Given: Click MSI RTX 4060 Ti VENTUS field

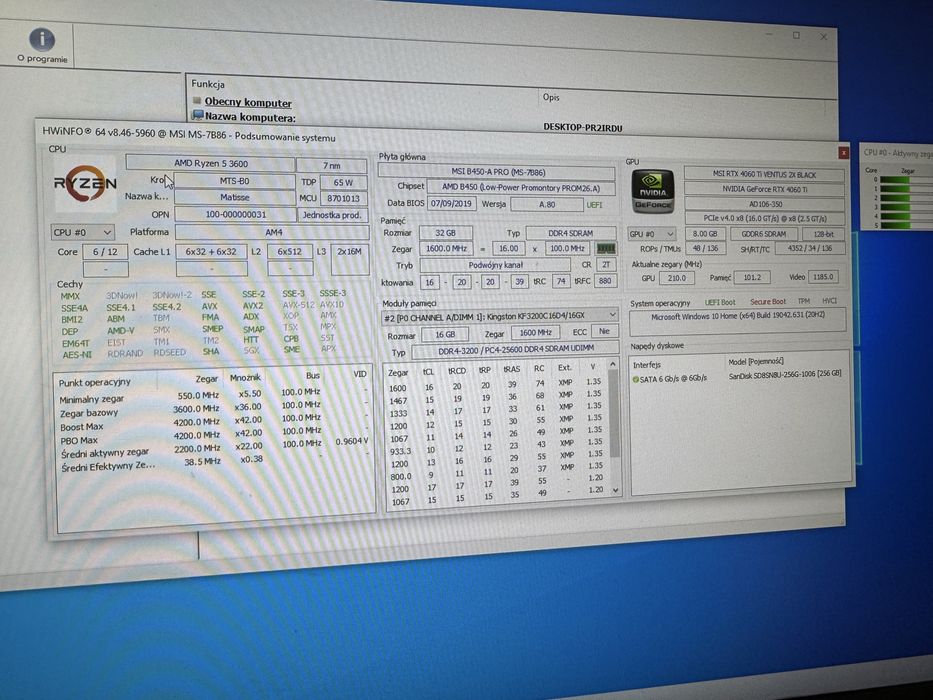Looking at the screenshot, I should (764, 174).
